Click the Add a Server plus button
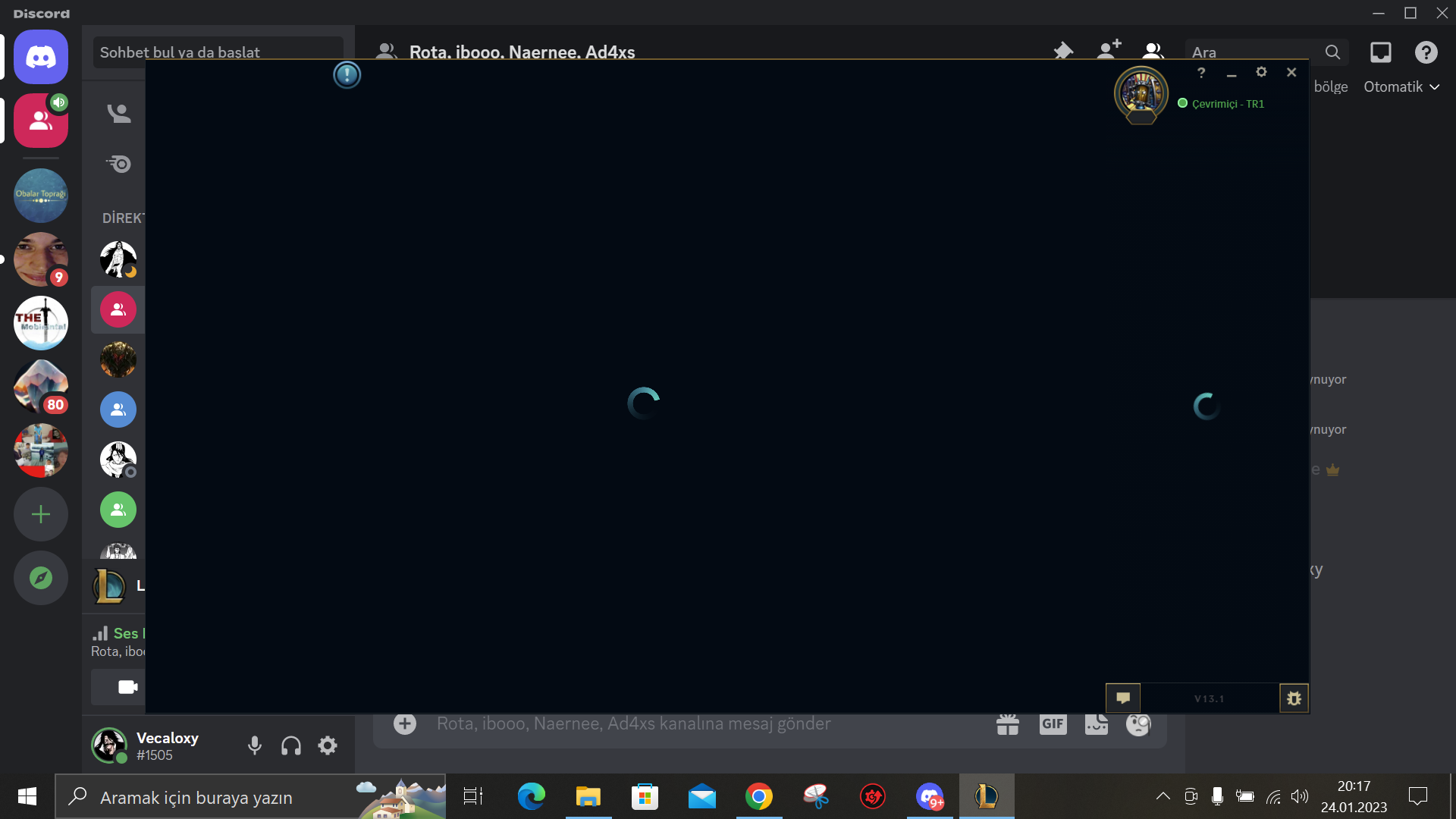The width and height of the screenshot is (1456, 819). coord(41,515)
